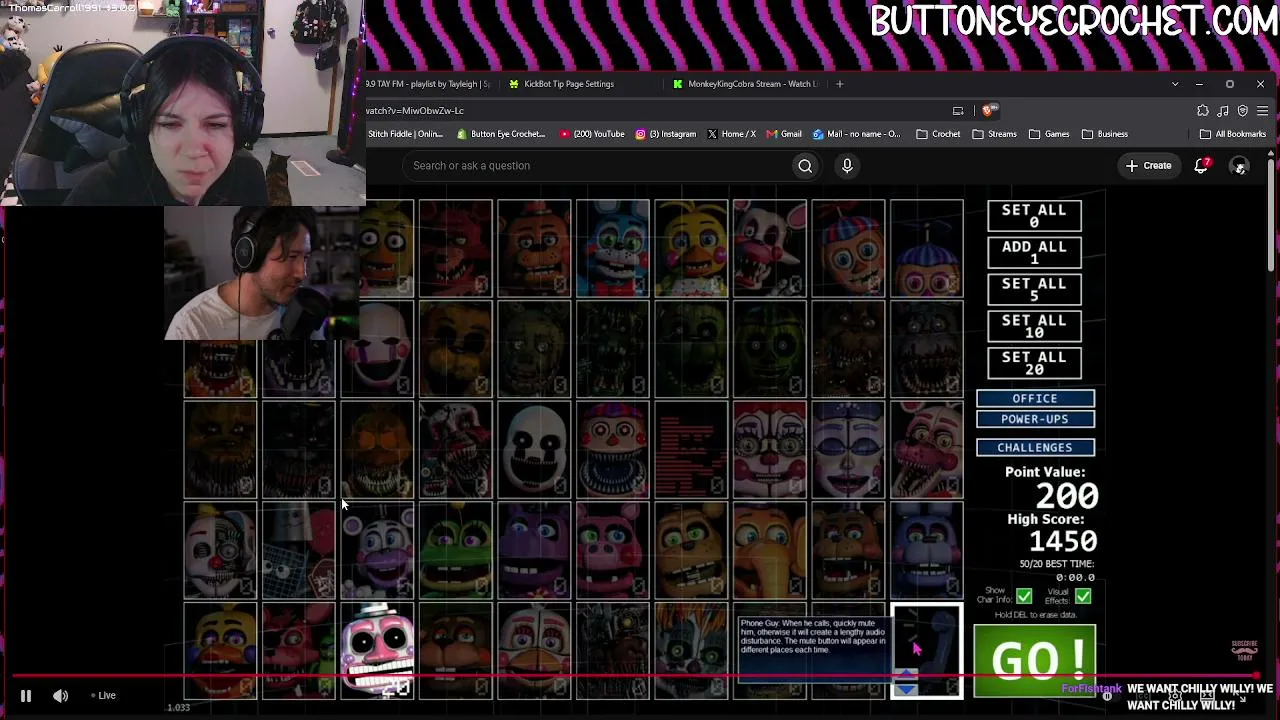Click the SET ALL 0 button
The height and width of the screenshot is (720, 1280).
pyautogui.click(x=1034, y=216)
